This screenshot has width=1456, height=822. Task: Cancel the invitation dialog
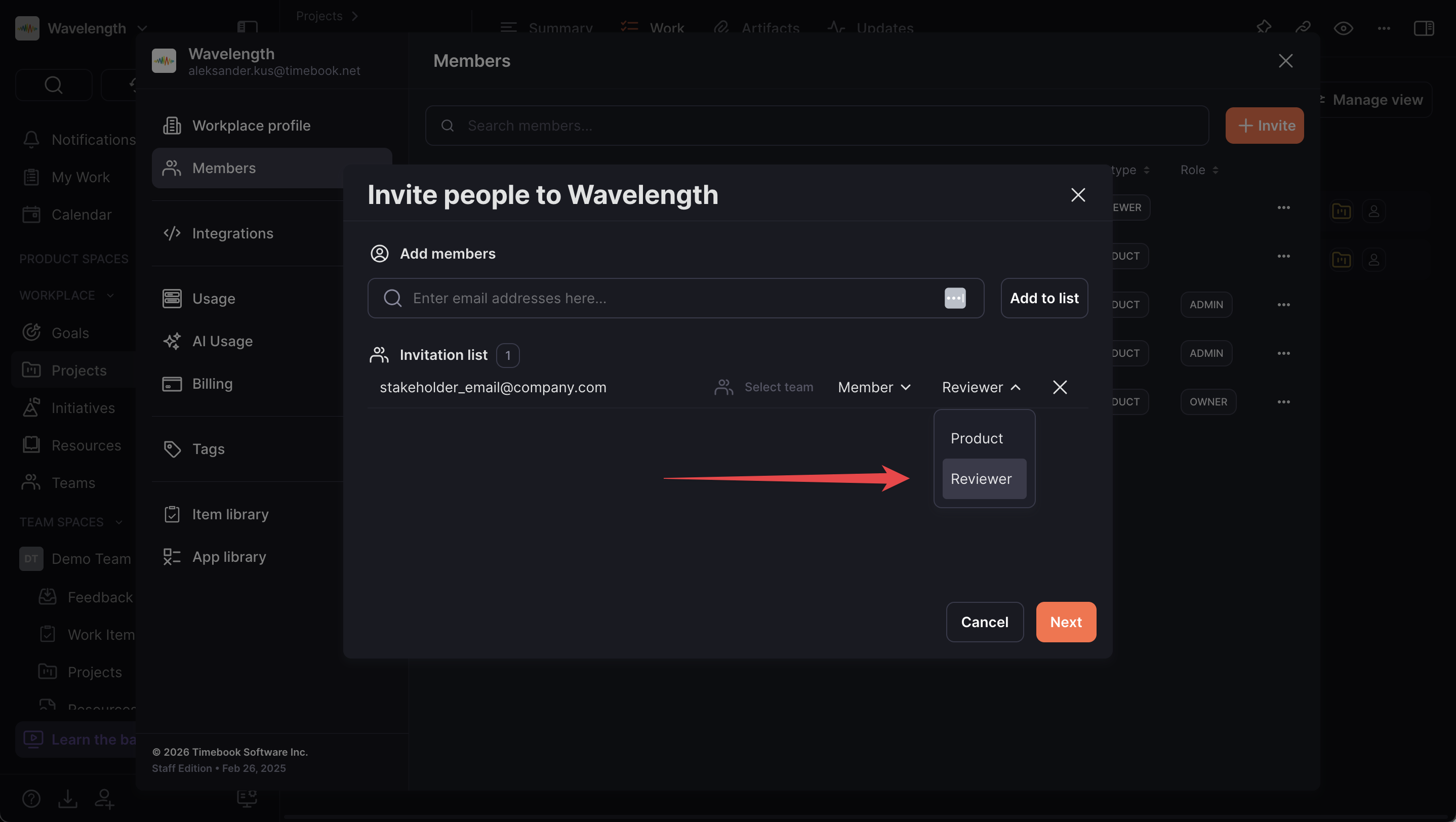click(985, 622)
